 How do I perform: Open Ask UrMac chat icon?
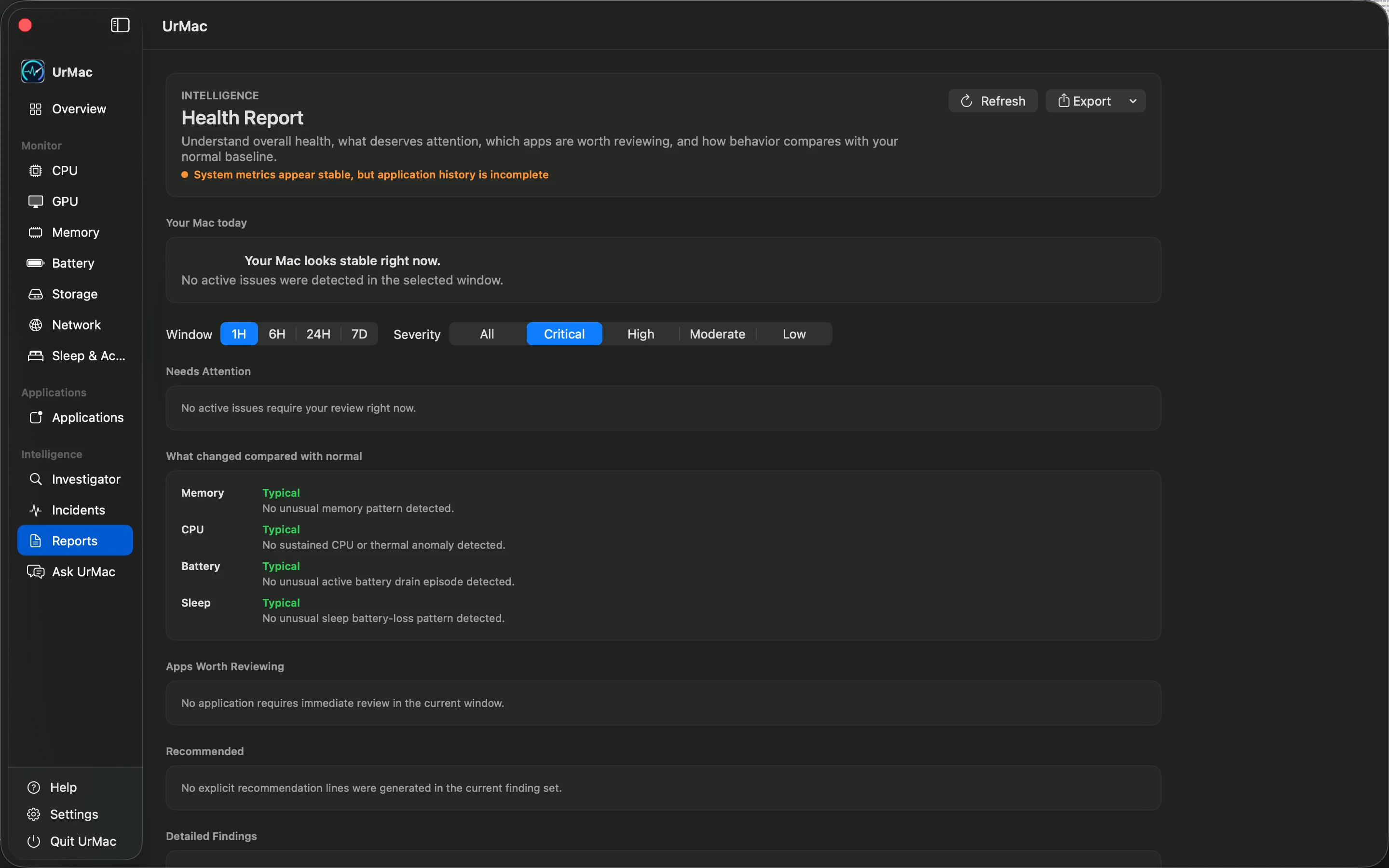(x=36, y=572)
